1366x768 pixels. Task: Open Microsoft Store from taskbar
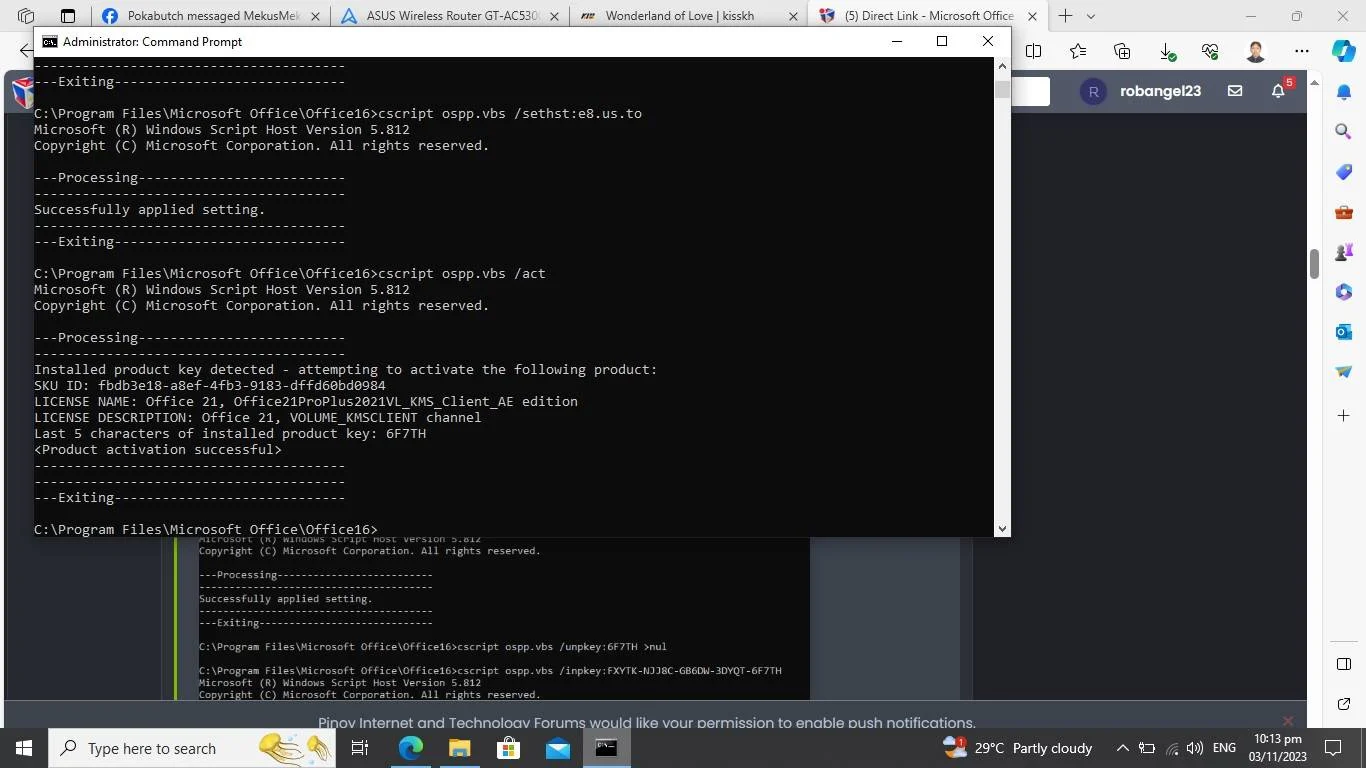pos(508,747)
